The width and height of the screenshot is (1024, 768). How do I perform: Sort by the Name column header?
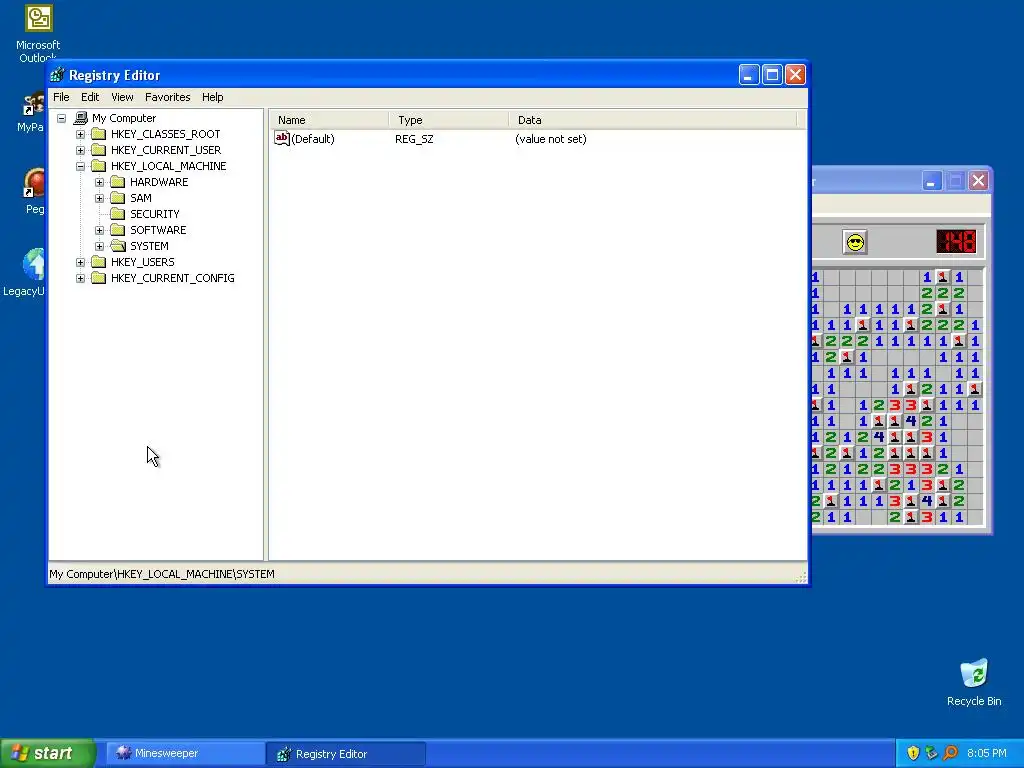(329, 120)
